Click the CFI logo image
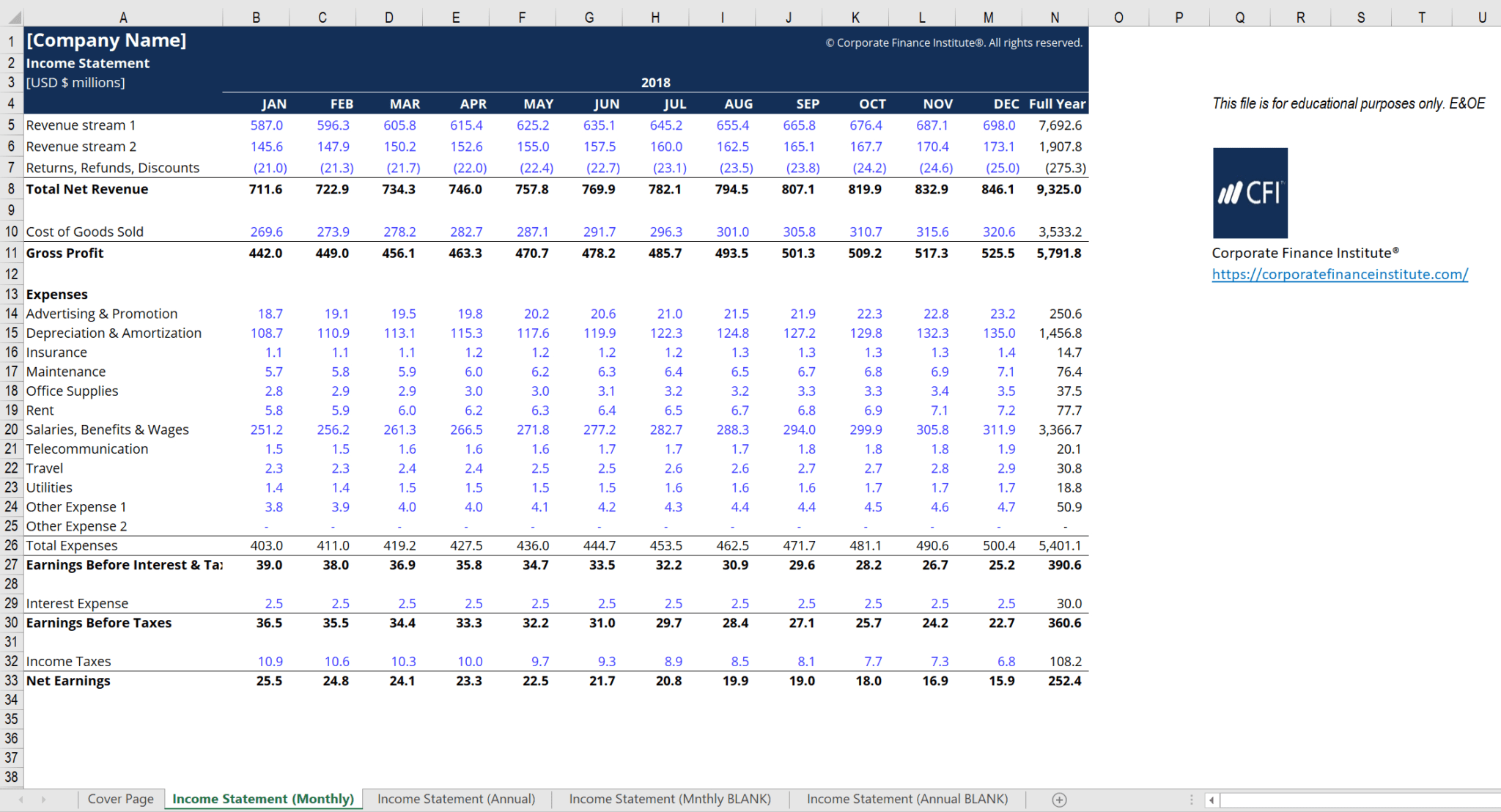1501x812 pixels. (x=1250, y=193)
